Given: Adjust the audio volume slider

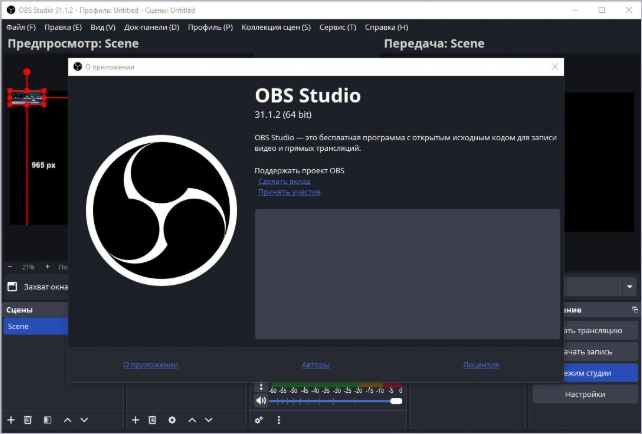Looking at the screenshot, I should click(x=336, y=401).
